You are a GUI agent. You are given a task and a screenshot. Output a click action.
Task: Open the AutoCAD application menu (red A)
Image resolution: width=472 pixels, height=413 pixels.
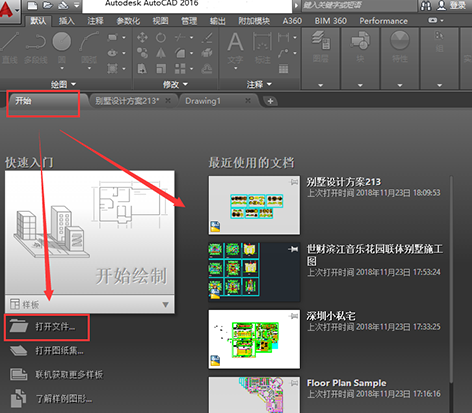click(x=7, y=10)
